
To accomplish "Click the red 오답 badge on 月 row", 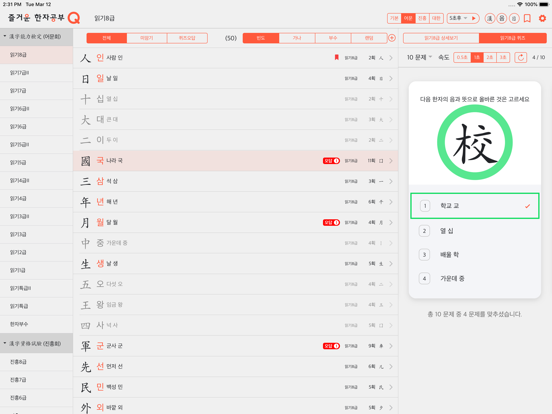I will (x=331, y=222).
